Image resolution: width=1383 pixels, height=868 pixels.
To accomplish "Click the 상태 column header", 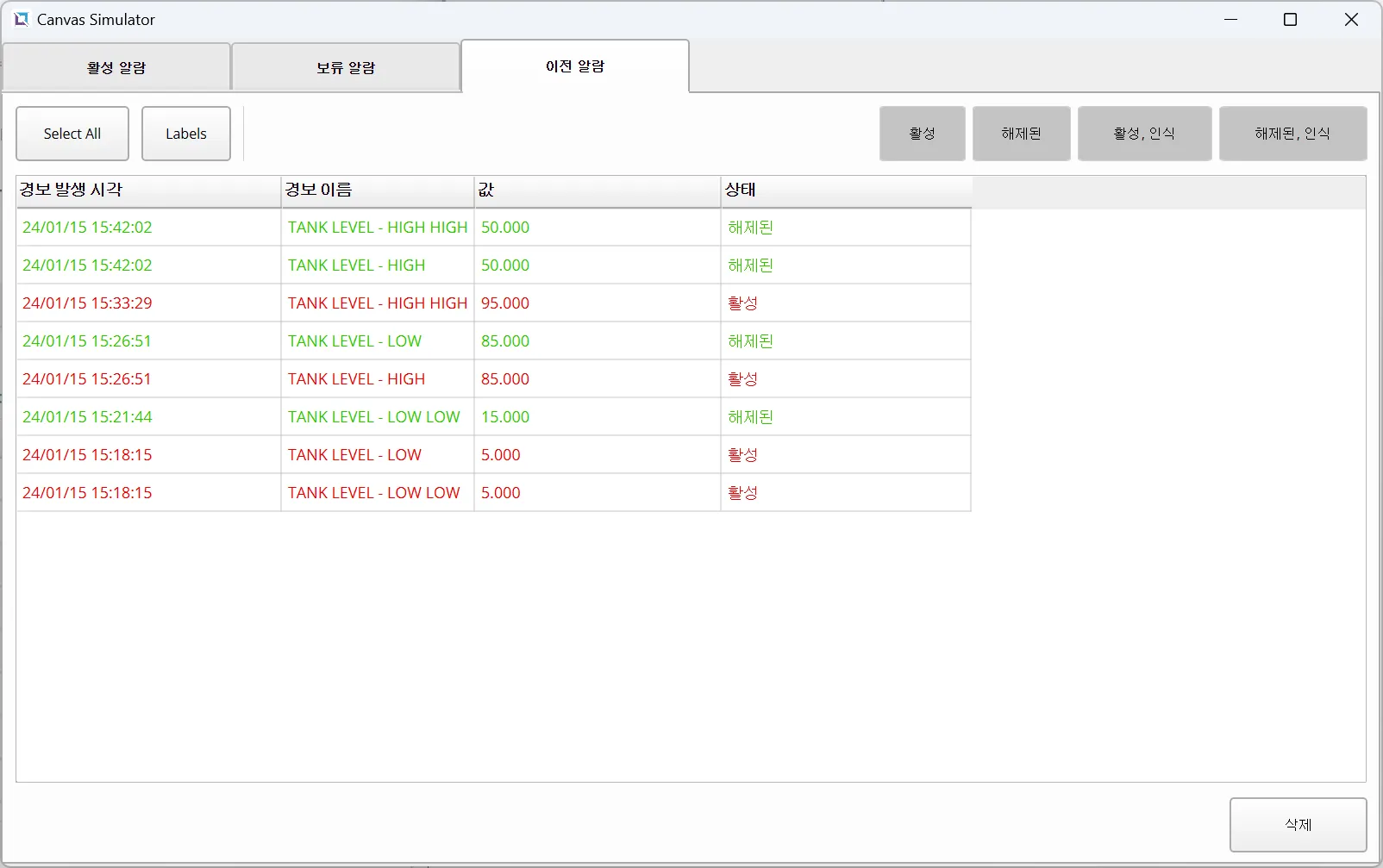I will pyautogui.click(x=845, y=190).
